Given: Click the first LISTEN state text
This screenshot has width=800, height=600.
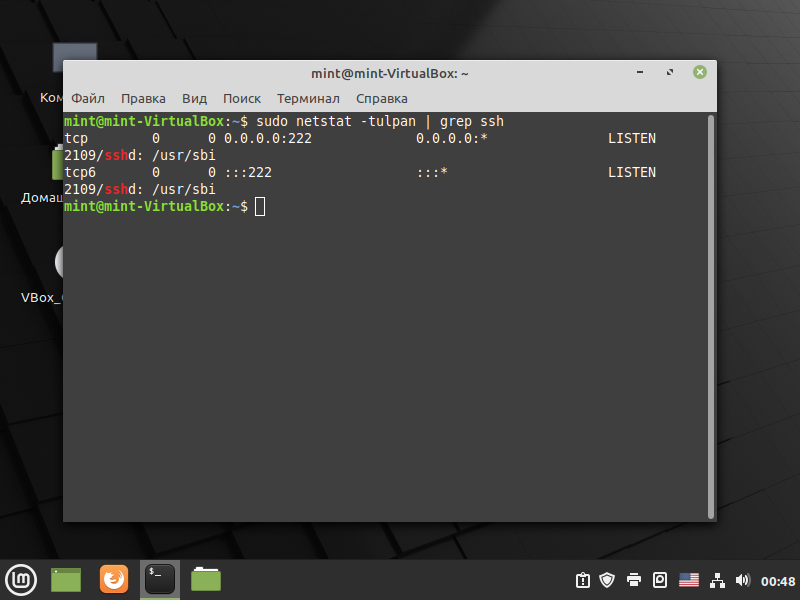Looking at the screenshot, I should click(632, 138).
